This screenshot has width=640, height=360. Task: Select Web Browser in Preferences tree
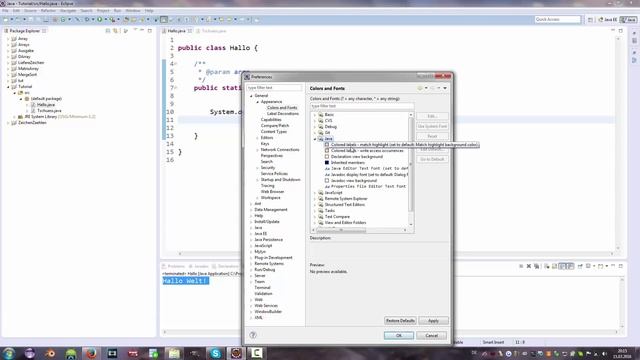pos(272,191)
